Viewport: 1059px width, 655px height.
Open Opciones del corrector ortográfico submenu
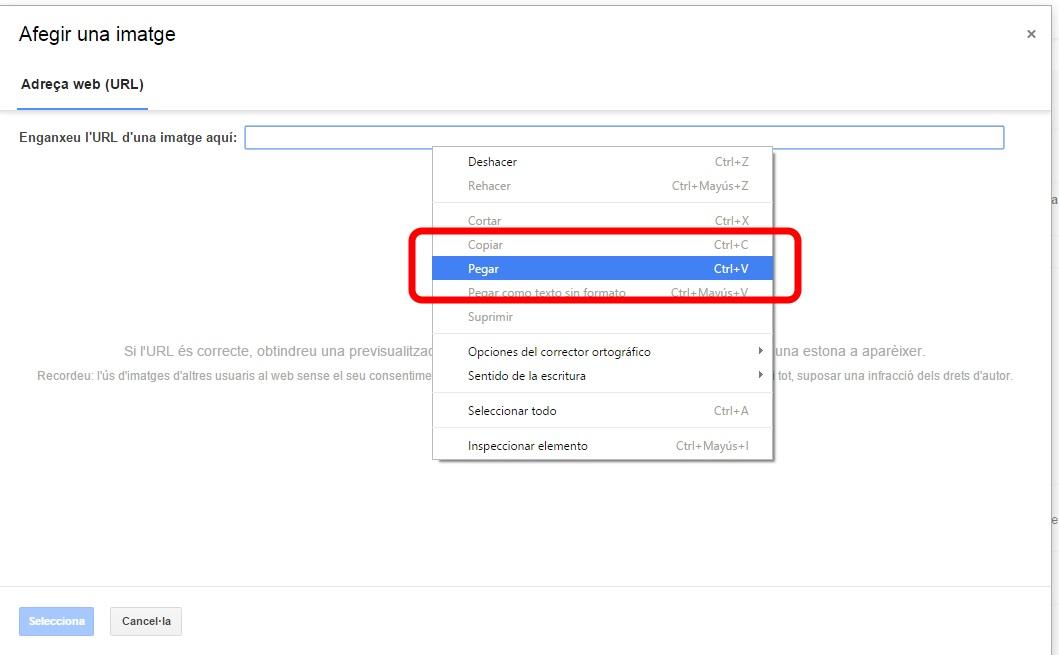tap(559, 352)
